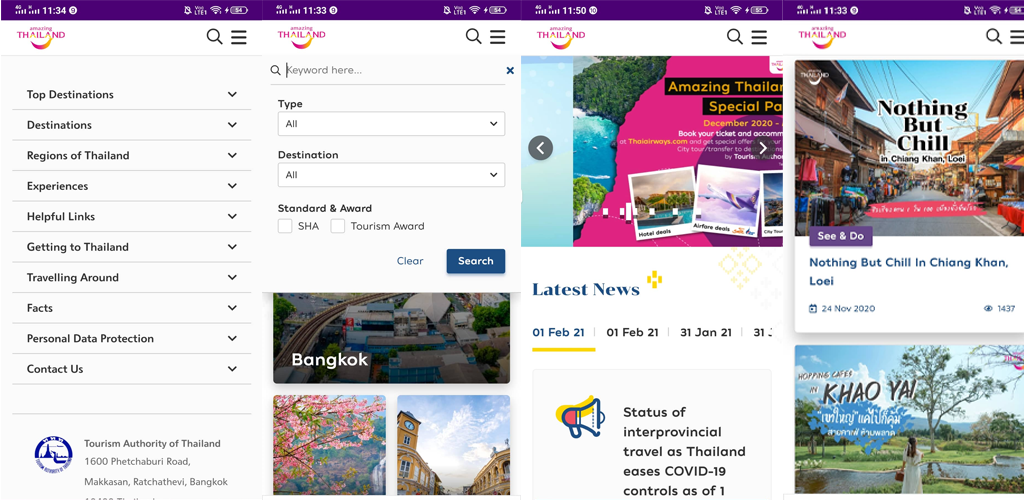
Task: Open search icon in first phone header
Action: (x=214, y=37)
